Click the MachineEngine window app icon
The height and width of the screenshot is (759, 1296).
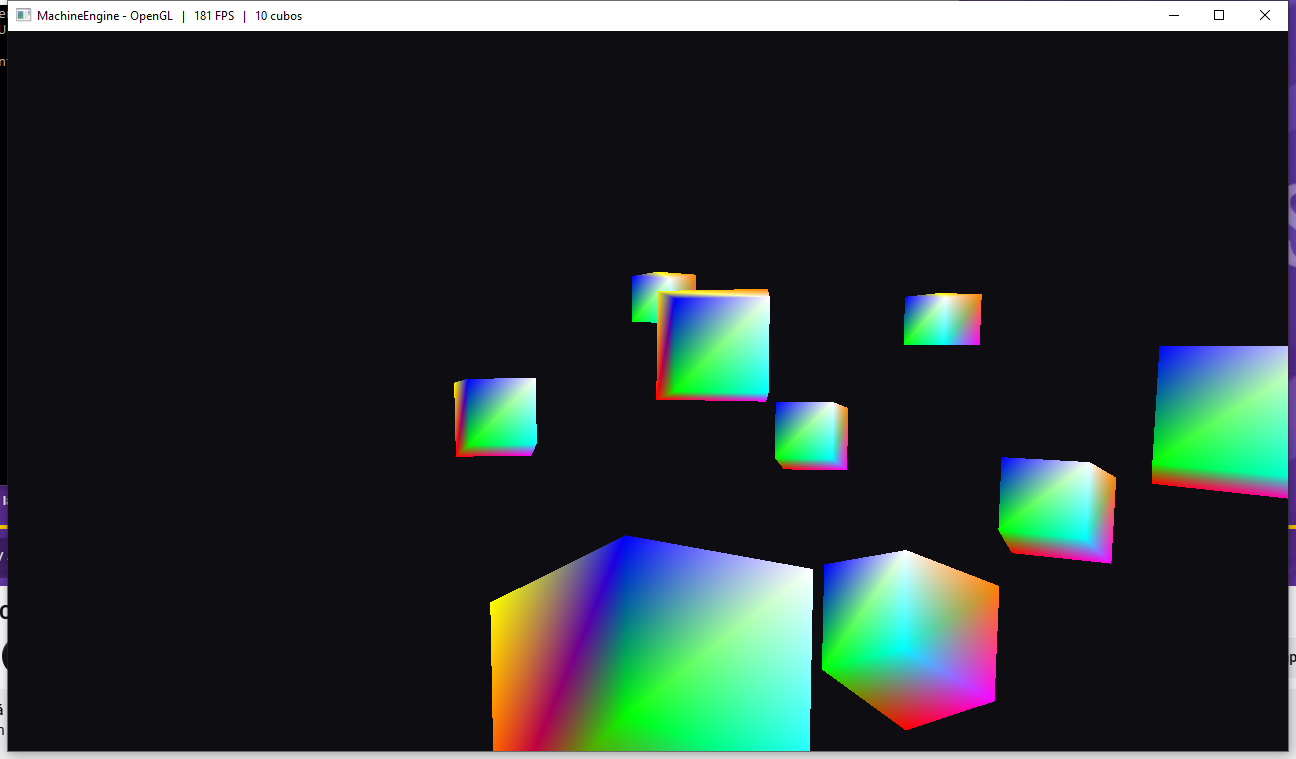[x=24, y=15]
